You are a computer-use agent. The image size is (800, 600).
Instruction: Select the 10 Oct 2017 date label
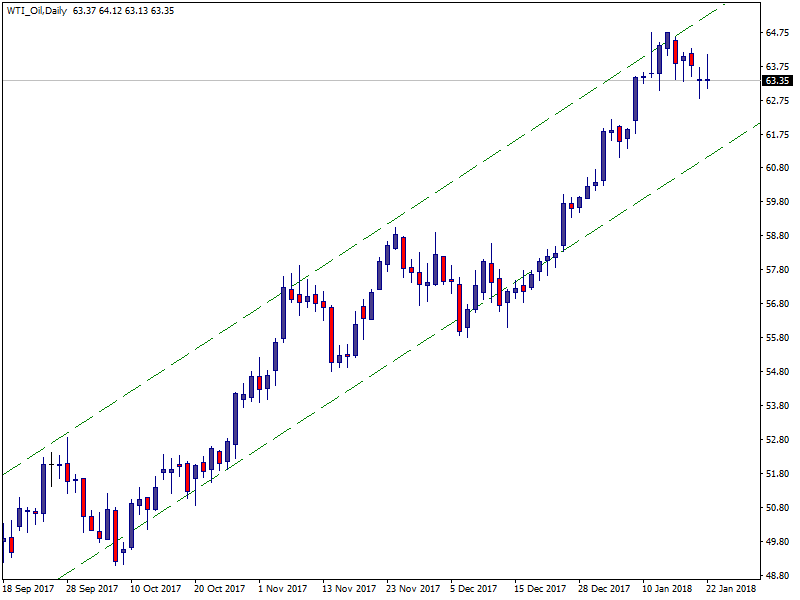(x=155, y=589)
